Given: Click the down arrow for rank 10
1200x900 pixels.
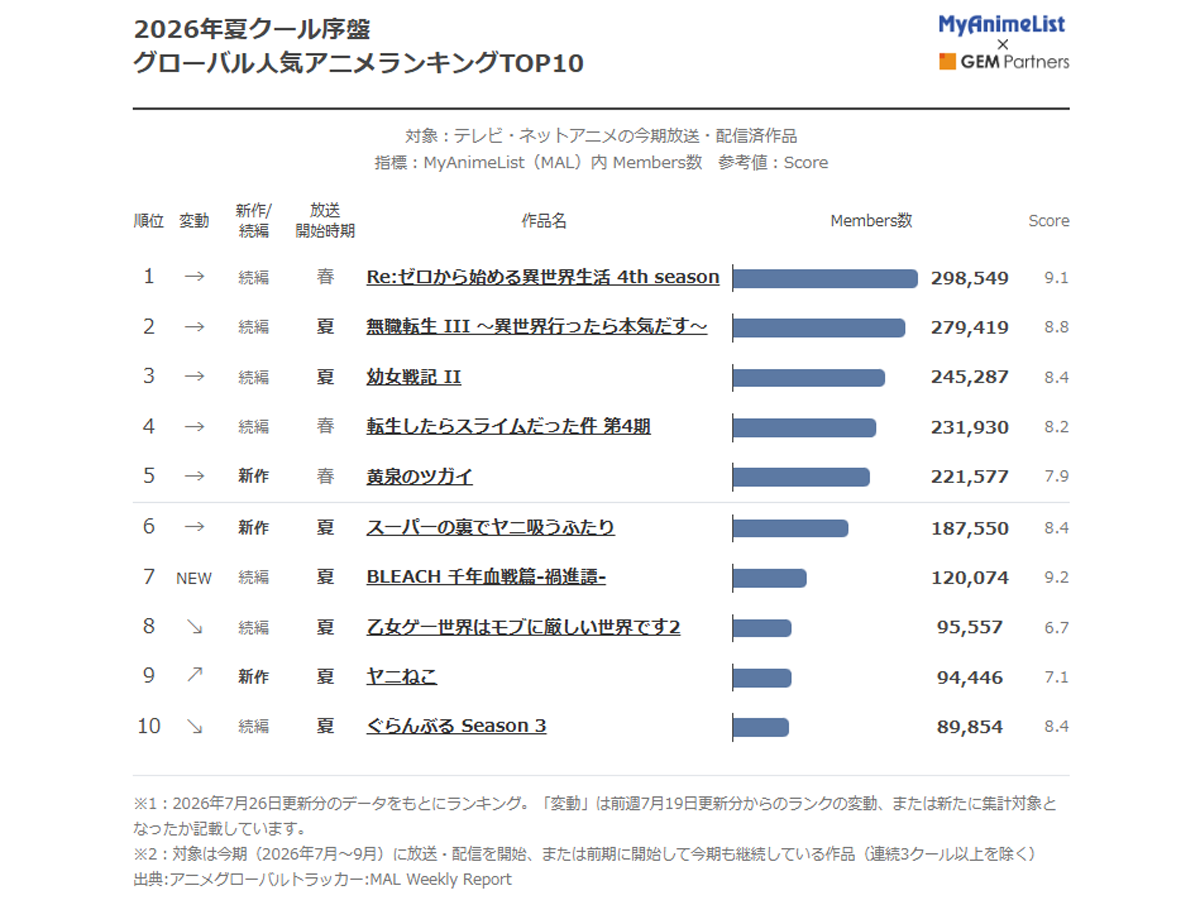Looking at the screenshot, I should coord(194,727).
